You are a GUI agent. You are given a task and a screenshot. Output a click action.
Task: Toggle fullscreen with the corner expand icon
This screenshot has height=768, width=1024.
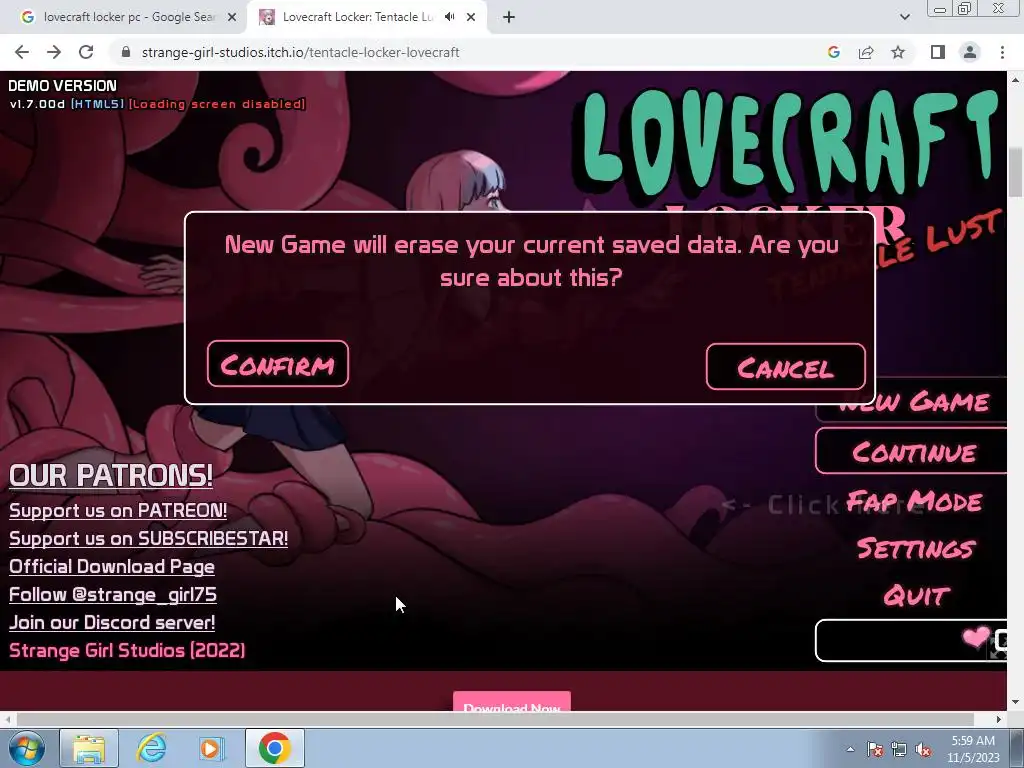[x=999, y=647]
